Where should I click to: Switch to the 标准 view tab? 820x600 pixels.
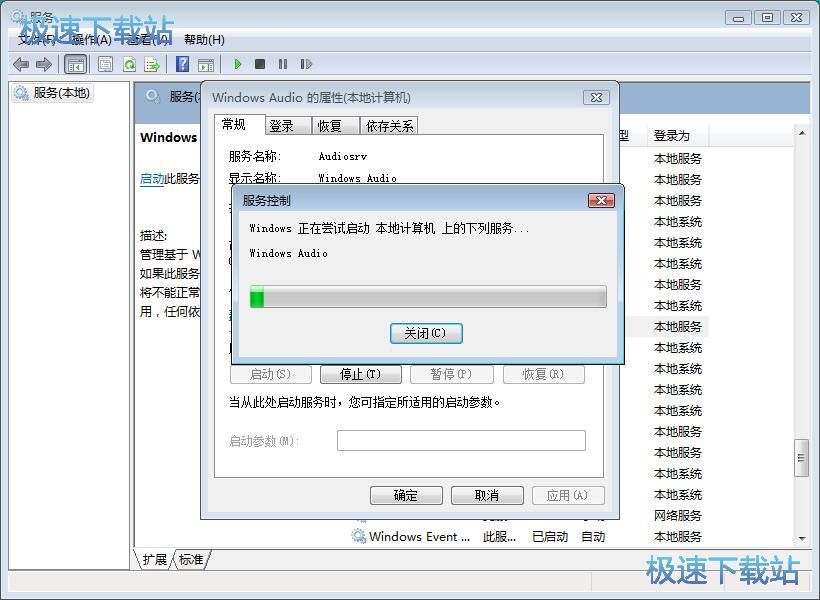(191, 560)
